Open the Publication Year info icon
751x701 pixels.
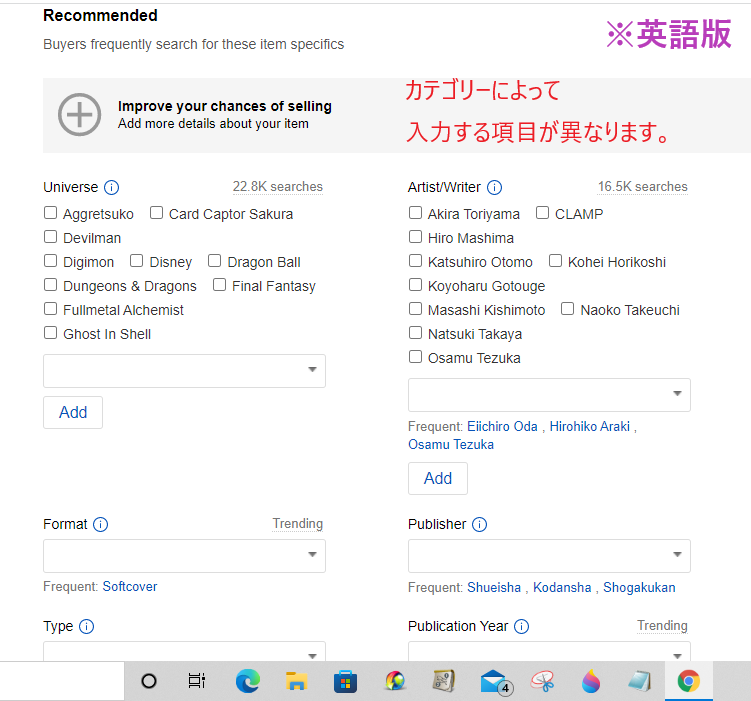521,626
